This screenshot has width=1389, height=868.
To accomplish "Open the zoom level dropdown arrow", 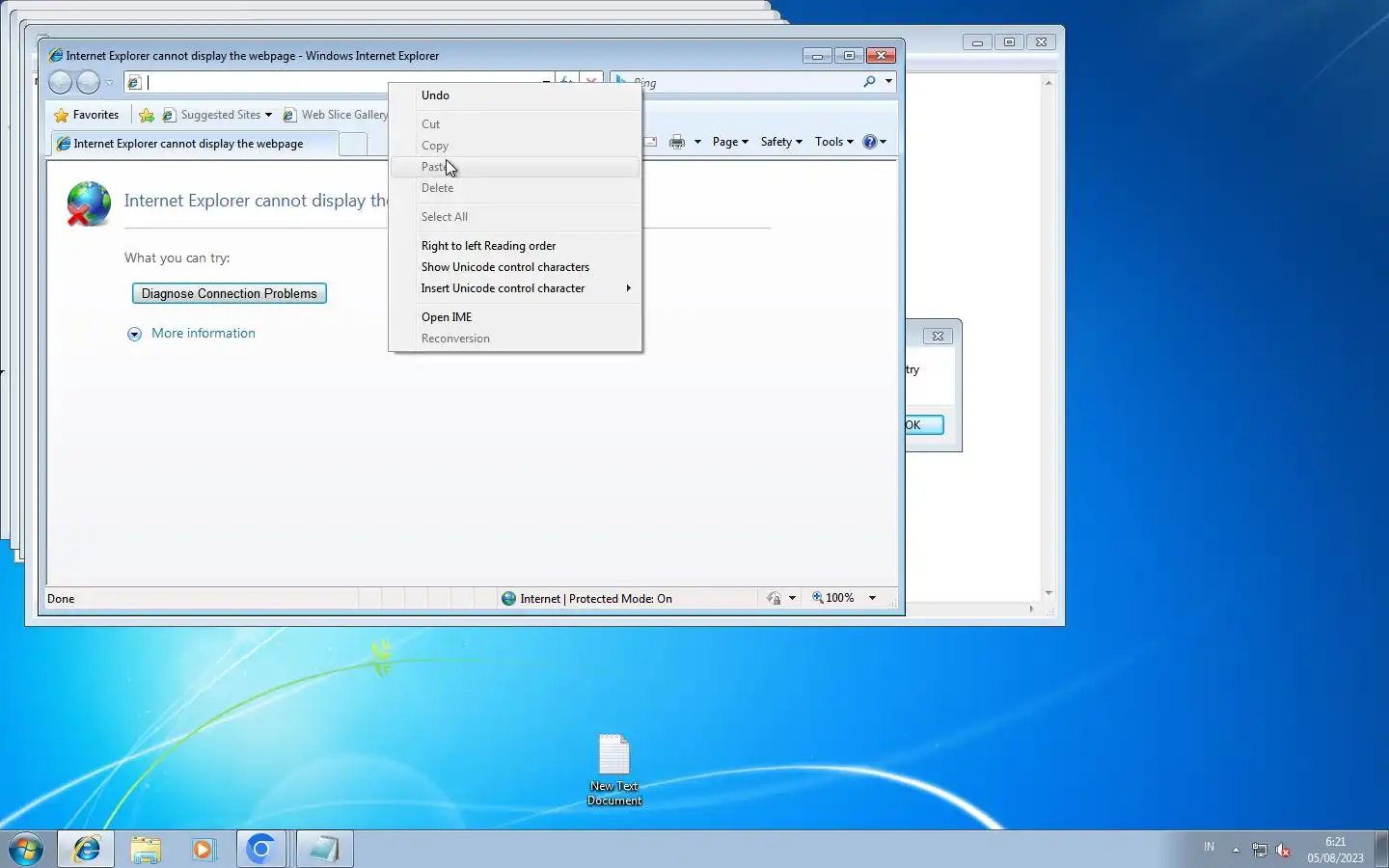I will click(x=872, y=599).
